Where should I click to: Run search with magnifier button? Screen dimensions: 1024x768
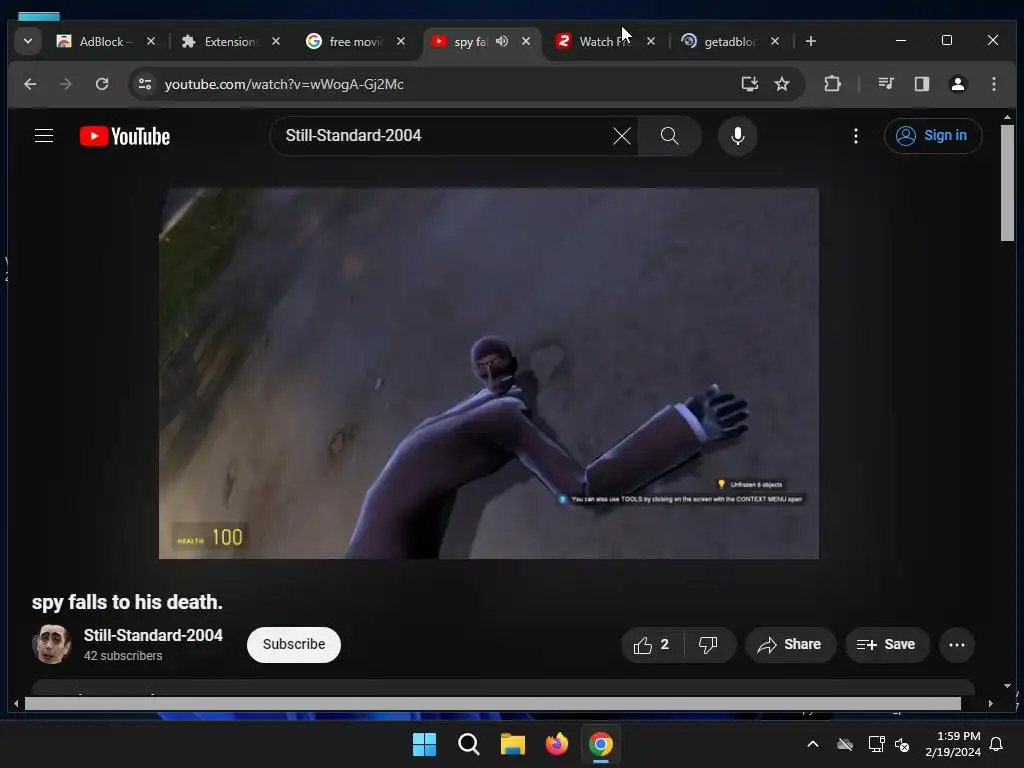point(669,136)
